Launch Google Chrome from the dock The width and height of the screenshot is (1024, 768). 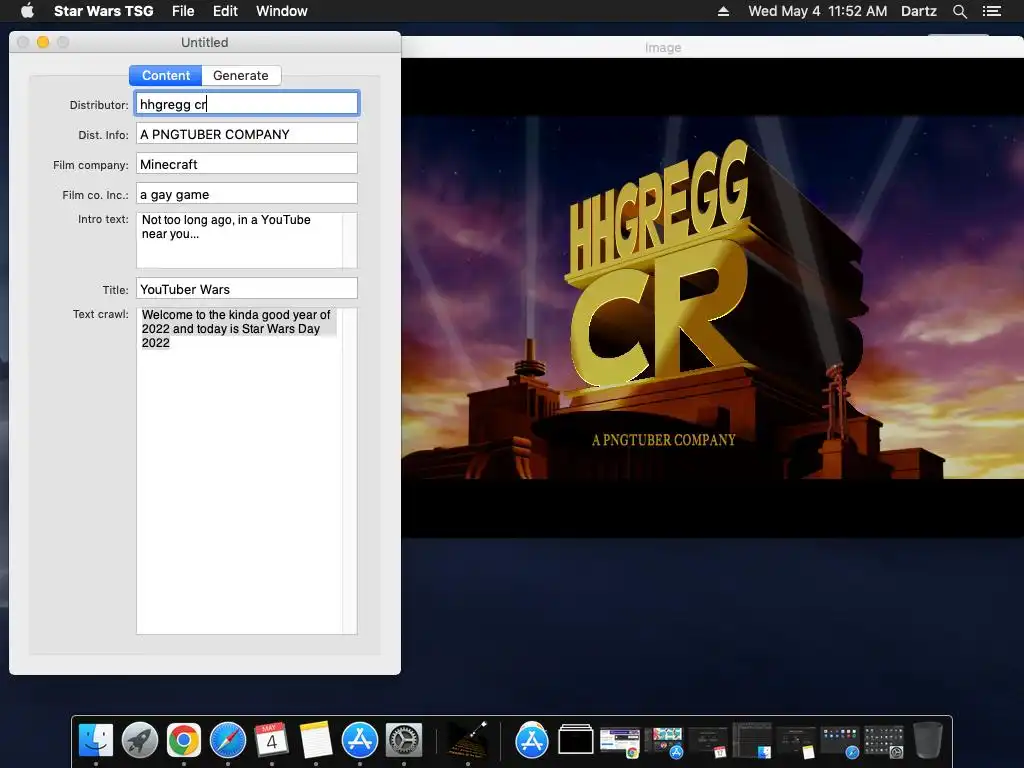(x=184, y=741)
